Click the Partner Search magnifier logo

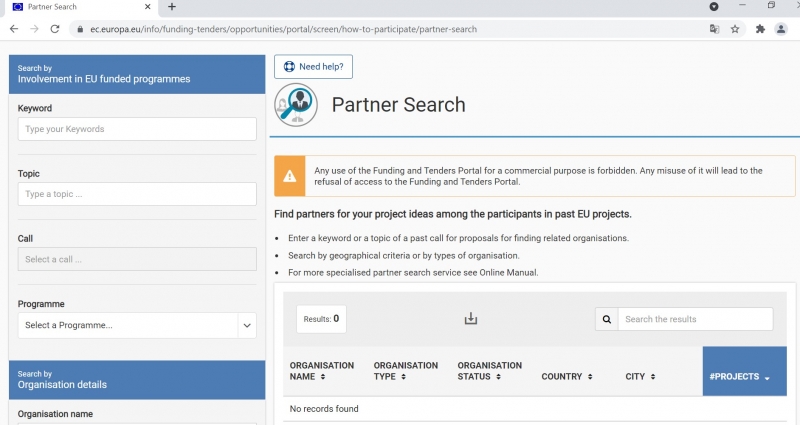pos(296,105)
